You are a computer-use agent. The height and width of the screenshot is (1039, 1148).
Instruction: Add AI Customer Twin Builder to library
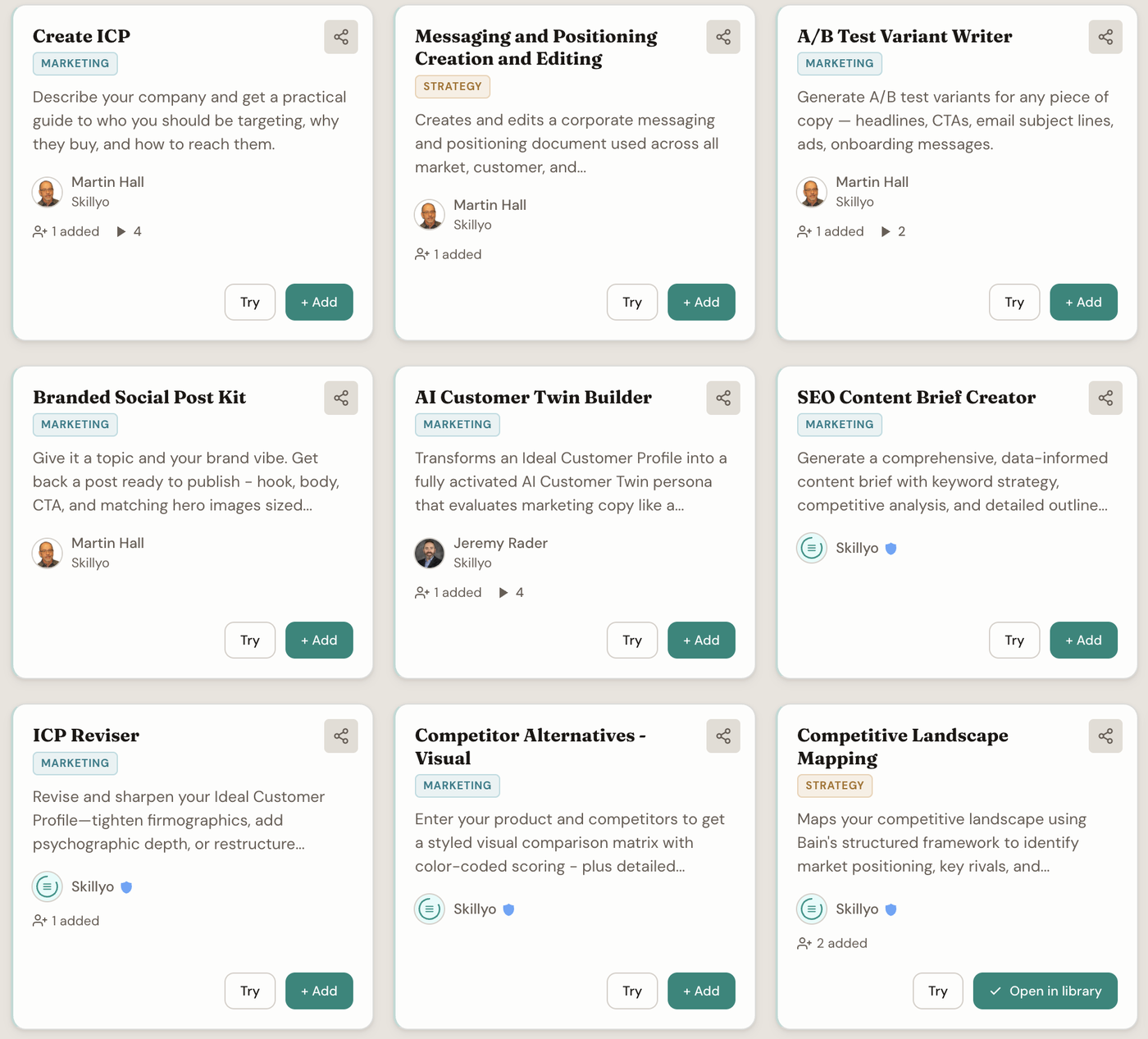pyautogui.click(x=701, y=640)
